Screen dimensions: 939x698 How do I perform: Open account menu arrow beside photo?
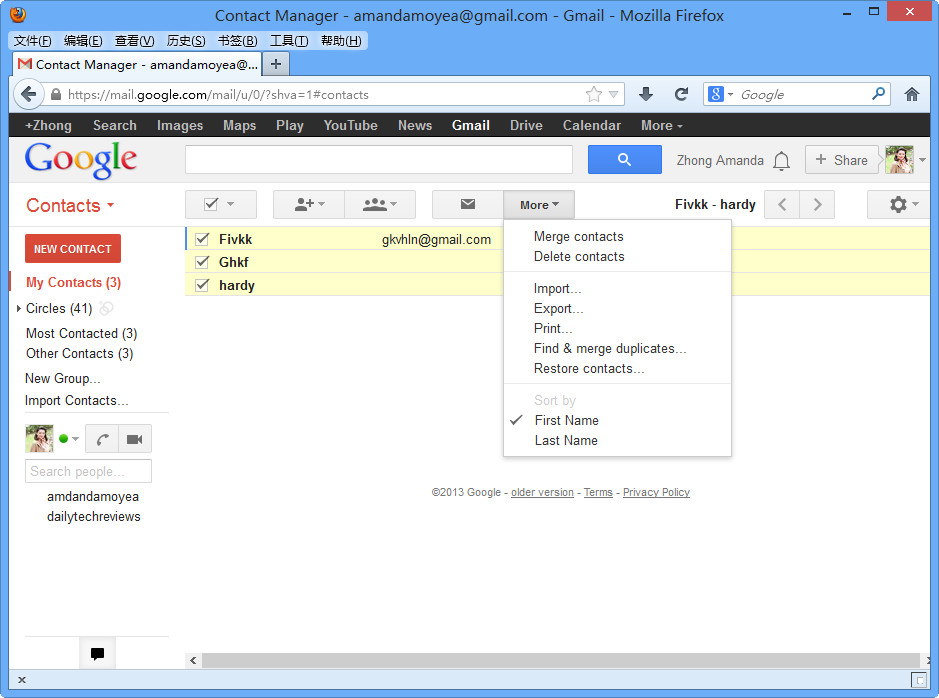(x=922, y=160)
